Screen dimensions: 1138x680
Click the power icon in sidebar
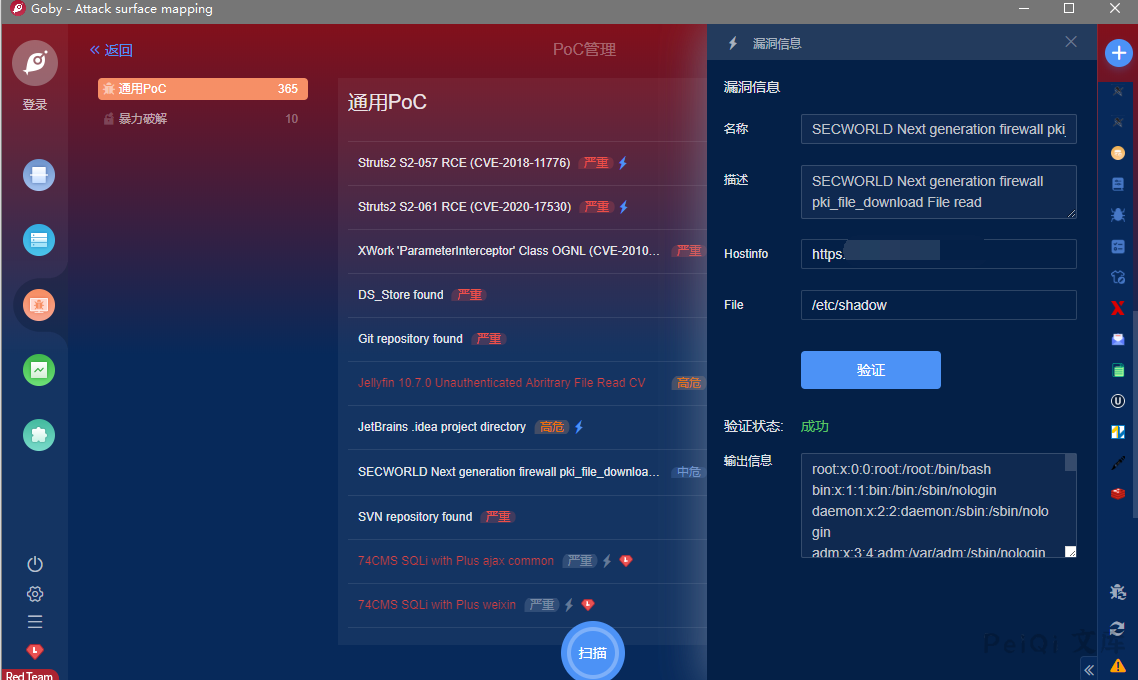pos(35,564)
